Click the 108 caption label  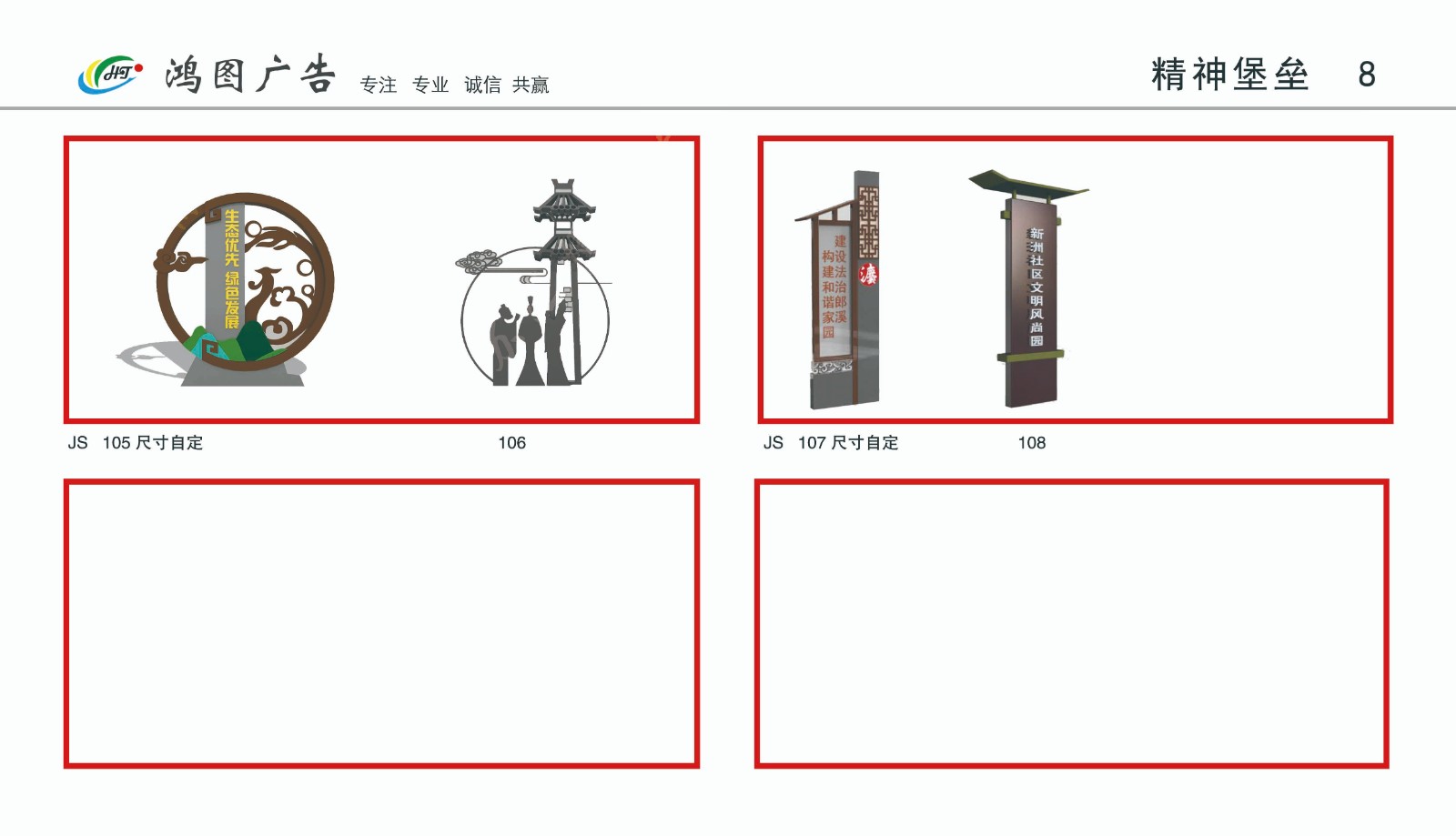1032,443
